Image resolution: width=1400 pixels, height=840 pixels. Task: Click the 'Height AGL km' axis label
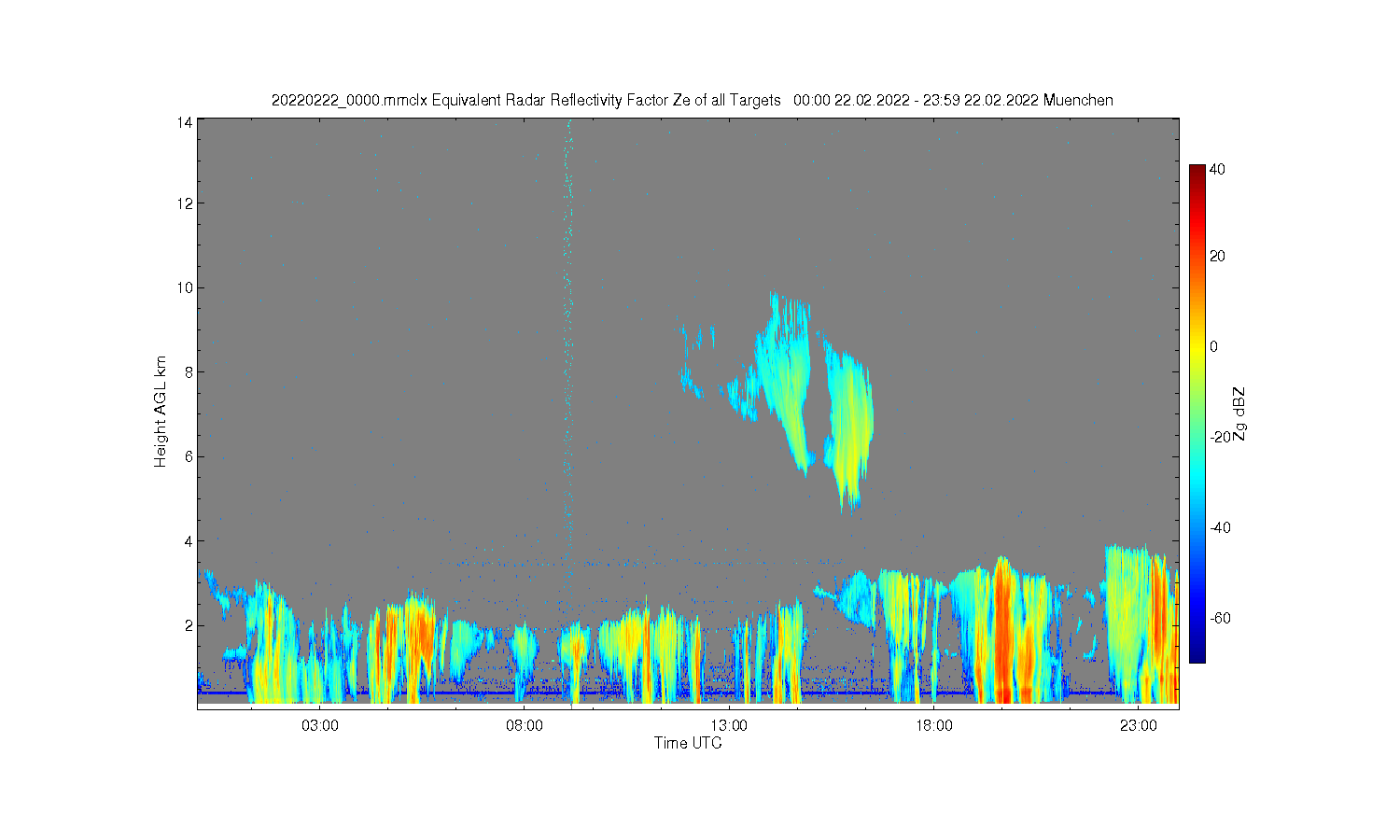(x=161, y=412)
